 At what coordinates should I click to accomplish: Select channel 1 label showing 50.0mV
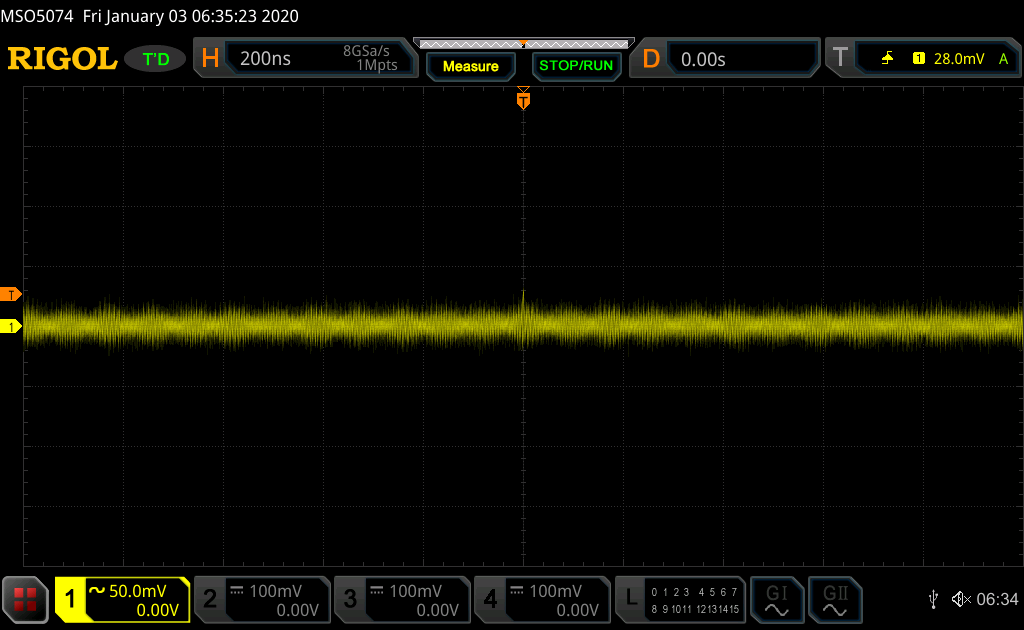tap(123, 599)
